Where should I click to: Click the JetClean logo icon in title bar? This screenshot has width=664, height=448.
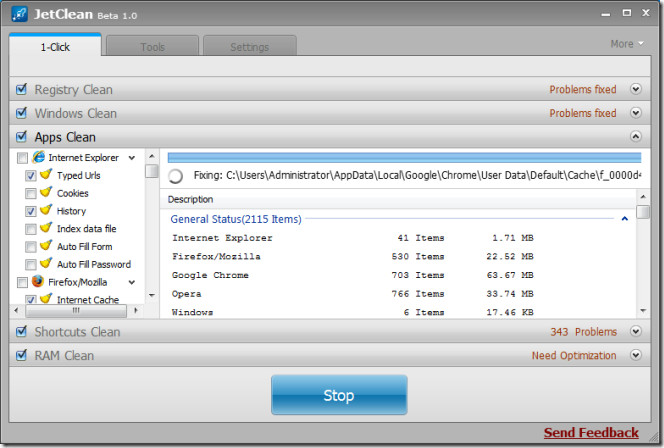pyautogui.click(x=19, y=14)
